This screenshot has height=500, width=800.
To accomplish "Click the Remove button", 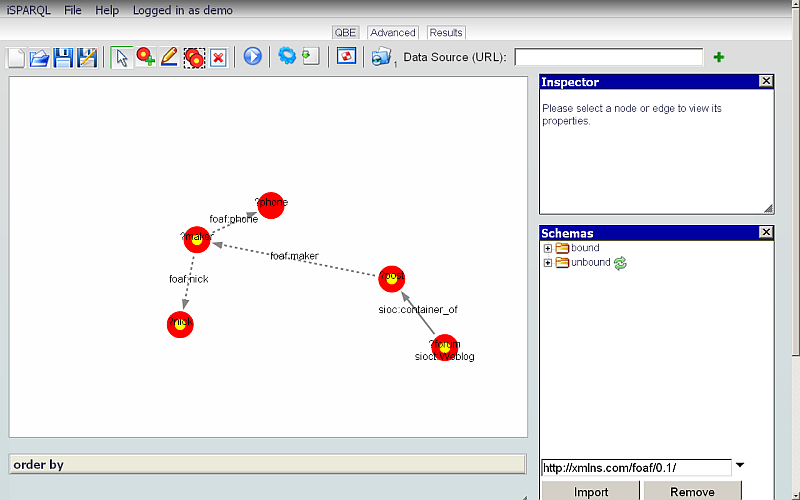I will point(692,491).
